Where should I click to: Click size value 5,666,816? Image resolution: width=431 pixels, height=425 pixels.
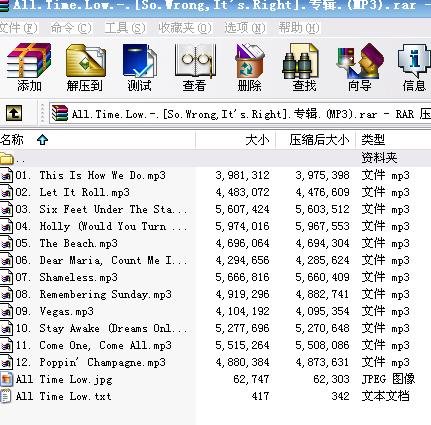(x=242, y=277)
